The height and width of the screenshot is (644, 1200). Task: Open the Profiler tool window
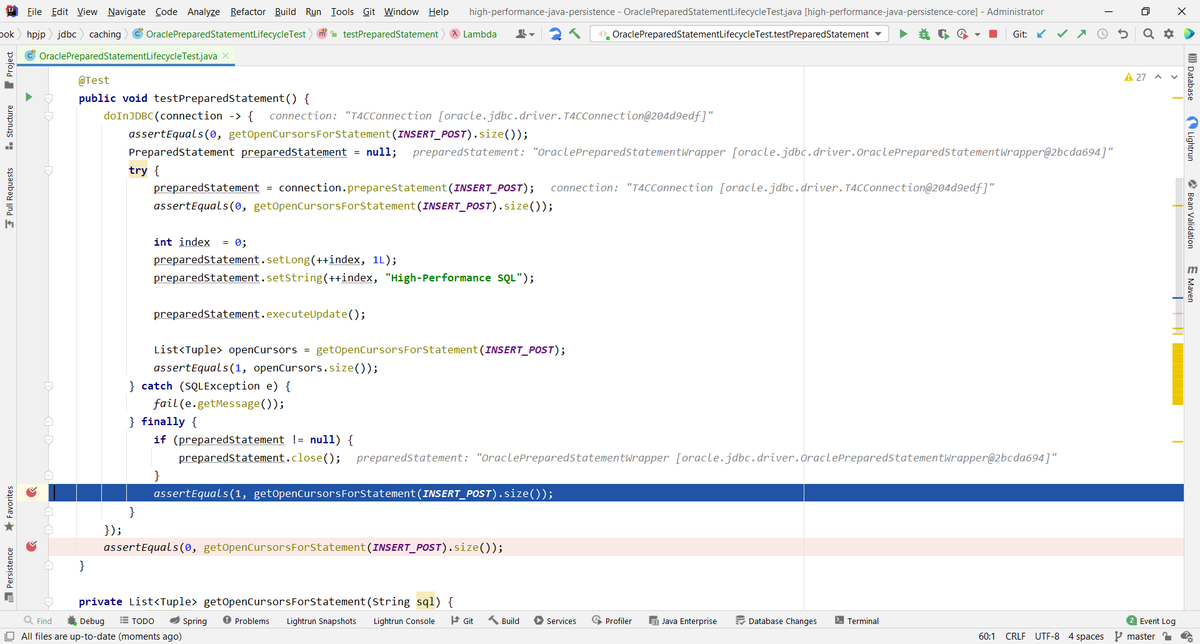[x=612, y=621]
